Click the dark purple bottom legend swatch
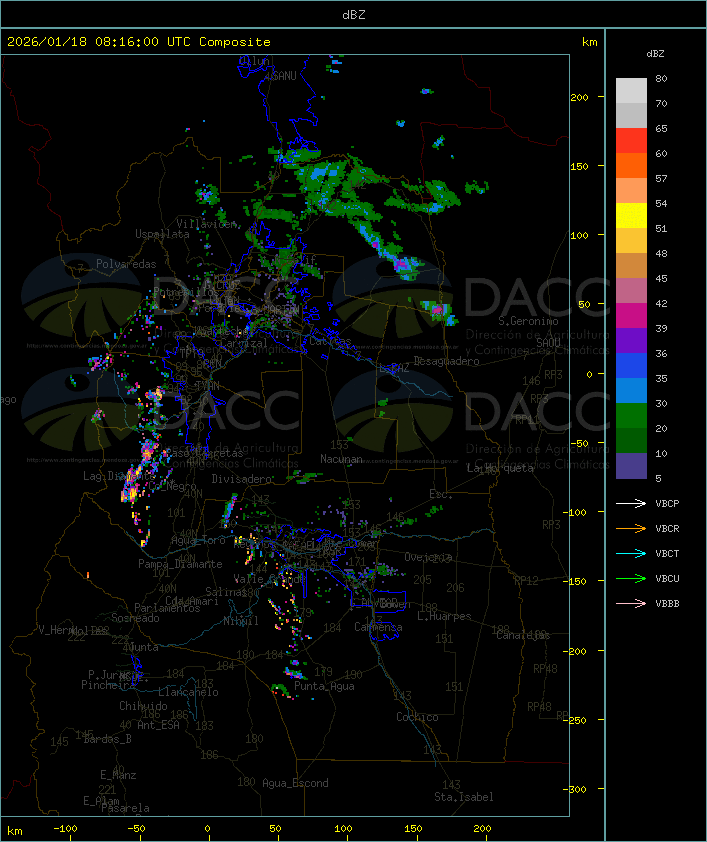 pos(631,466)
